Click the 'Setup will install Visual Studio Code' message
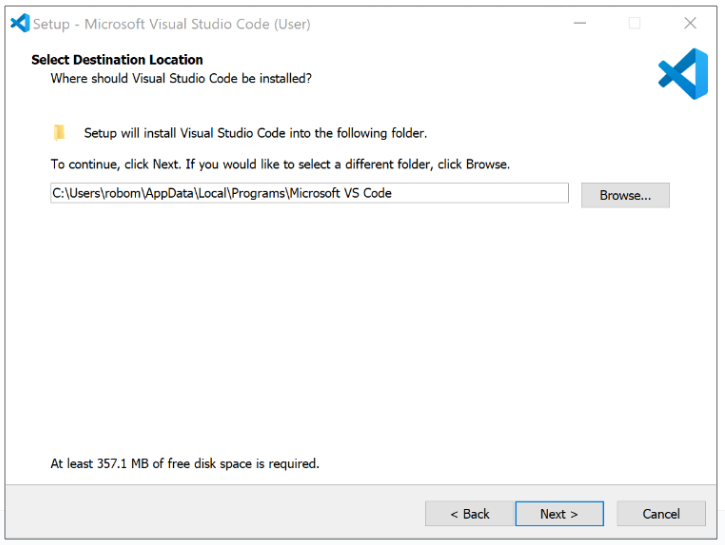 pos(255,133)
